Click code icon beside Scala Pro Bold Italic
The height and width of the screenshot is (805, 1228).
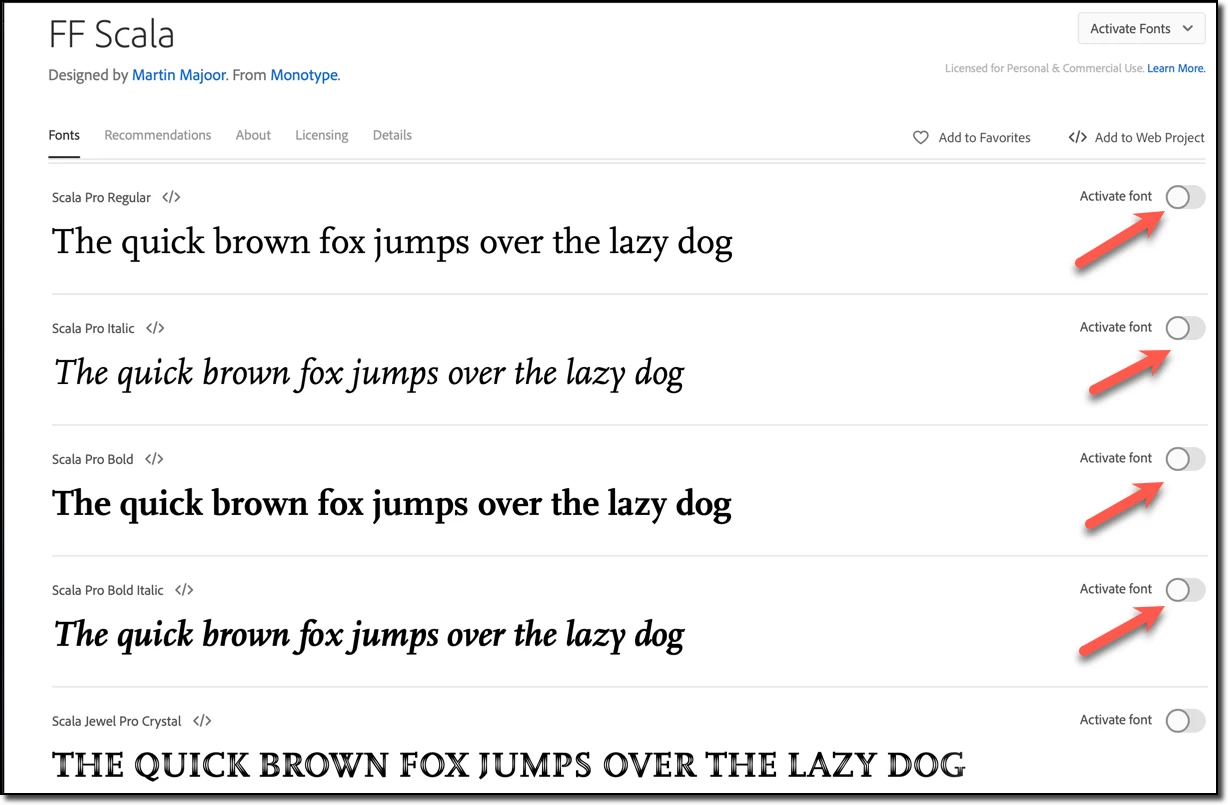[x=184, y=590]
